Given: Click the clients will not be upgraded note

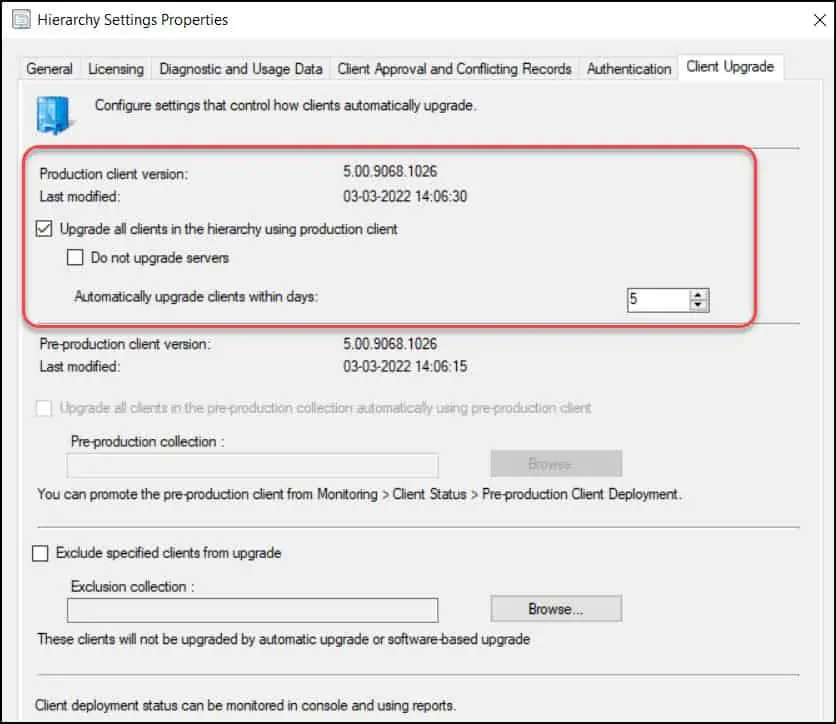Looking at the screenshot, I should pyautogui.click(x=284, y=639).
